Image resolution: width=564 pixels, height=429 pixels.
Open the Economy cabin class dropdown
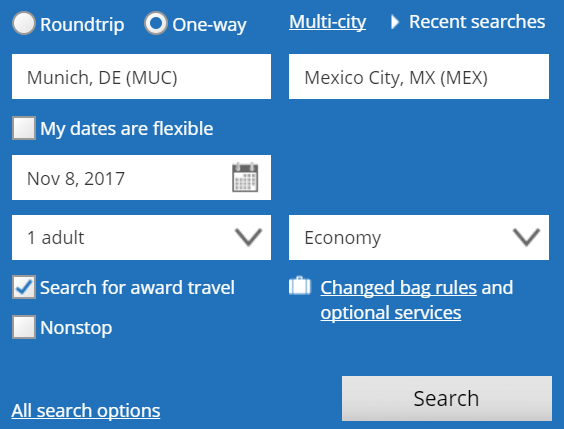pyautogui.click(x=419, y=237)
